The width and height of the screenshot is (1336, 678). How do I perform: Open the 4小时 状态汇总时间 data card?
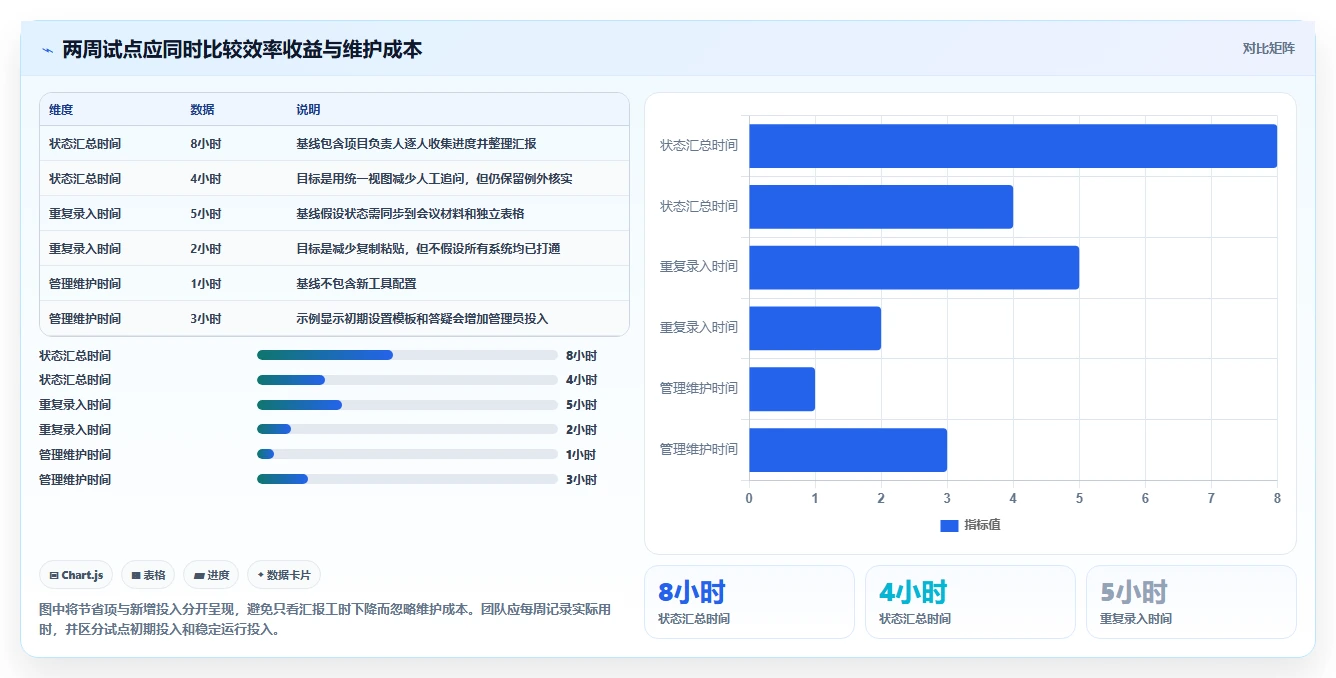(x=970, y=602)
